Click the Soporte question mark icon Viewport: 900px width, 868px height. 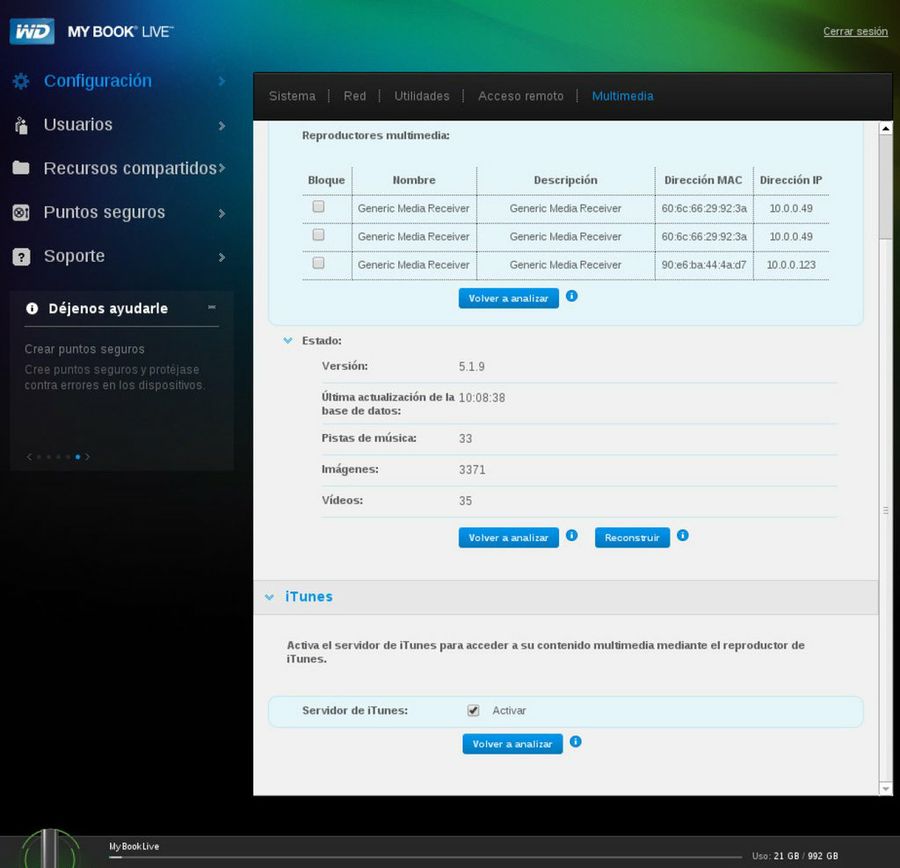tap(21, 257)
